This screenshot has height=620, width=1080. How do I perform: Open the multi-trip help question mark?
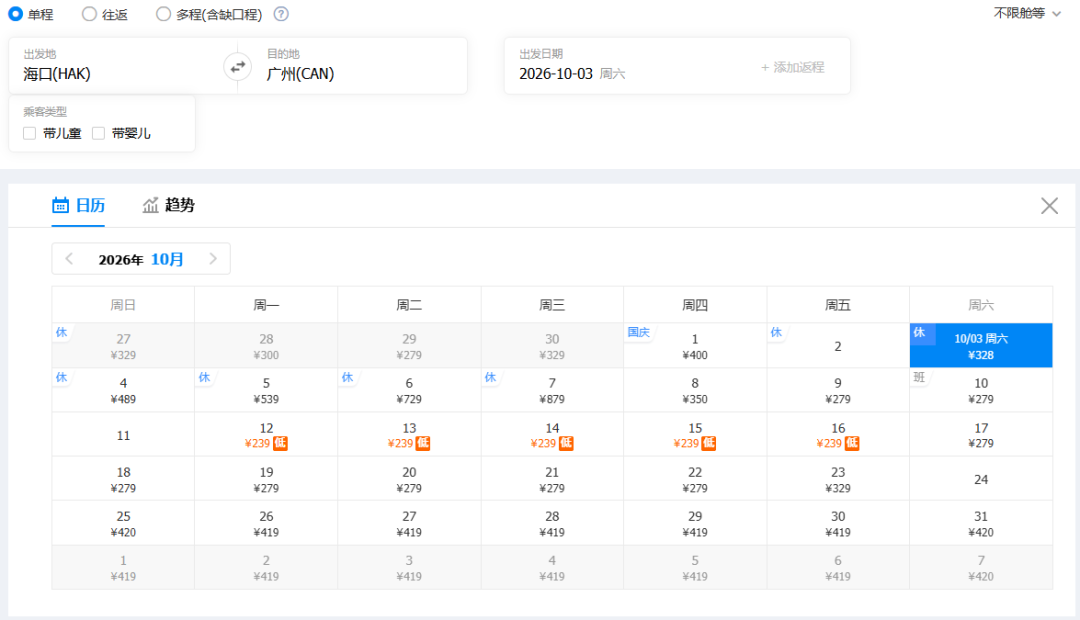[x=281, y=14]
